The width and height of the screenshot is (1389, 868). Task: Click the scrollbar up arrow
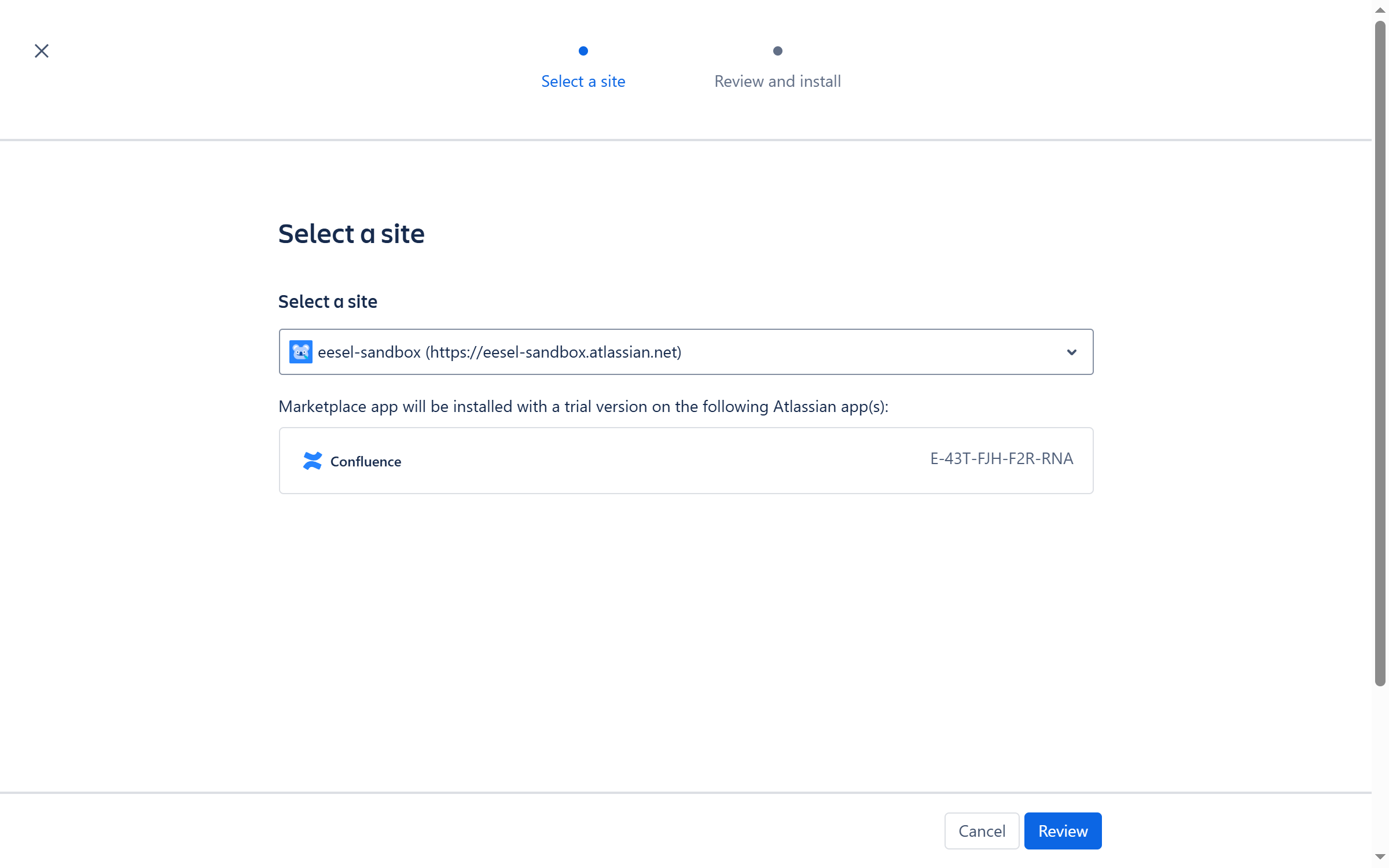click(x=1380, y=10)
